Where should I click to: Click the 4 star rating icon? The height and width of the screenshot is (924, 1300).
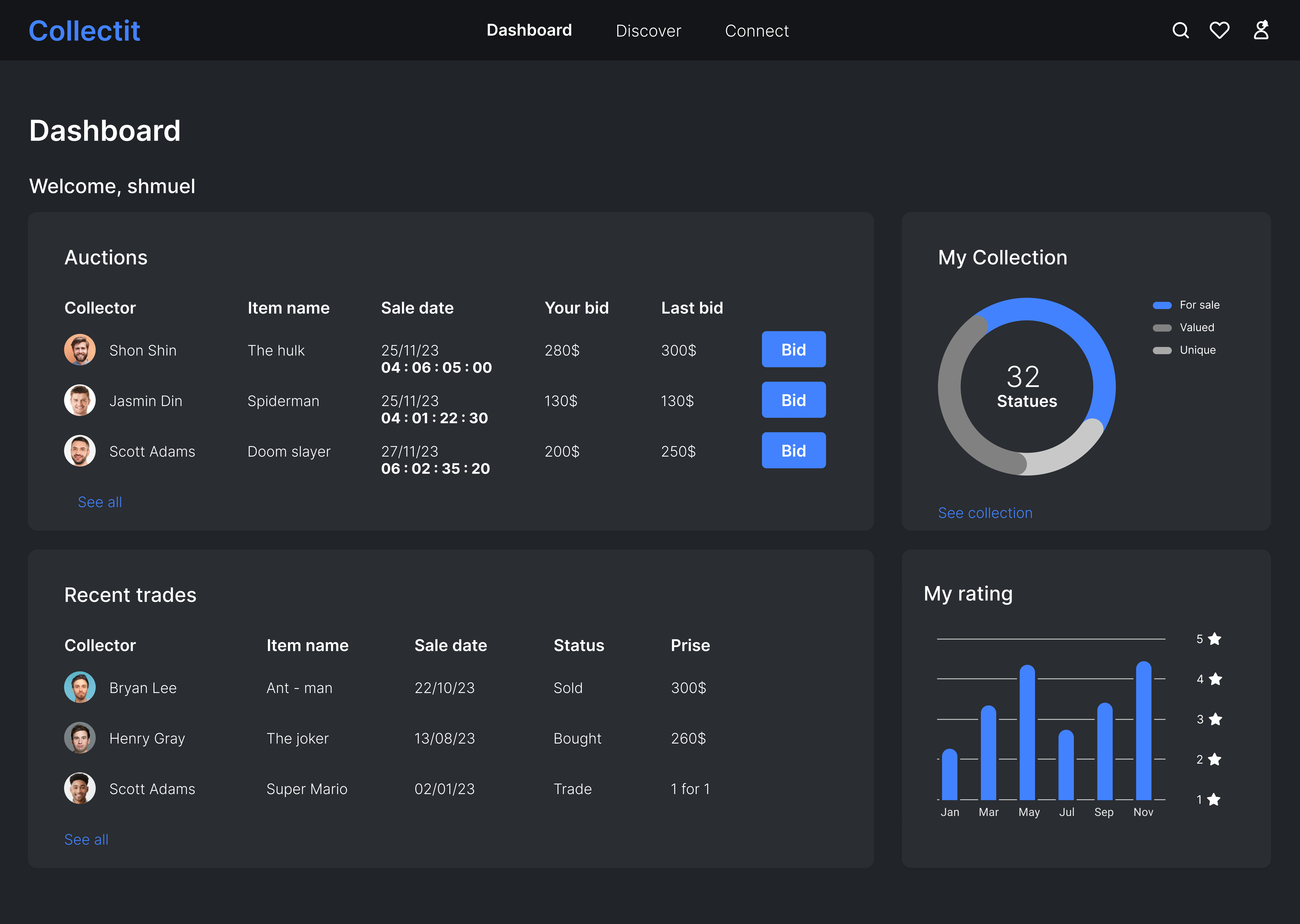1215,679
